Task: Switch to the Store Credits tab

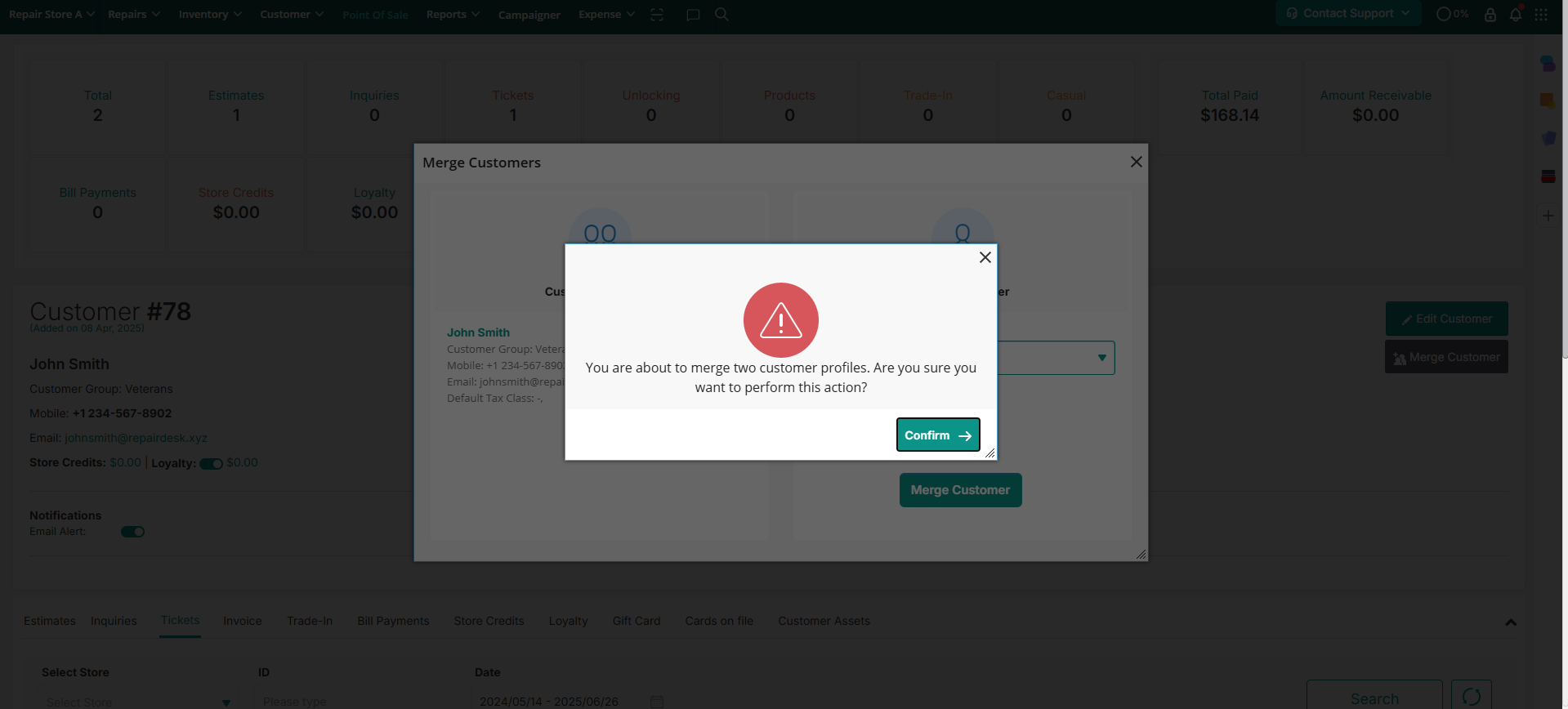Action: pyautogui.click(x=489, y=621)
